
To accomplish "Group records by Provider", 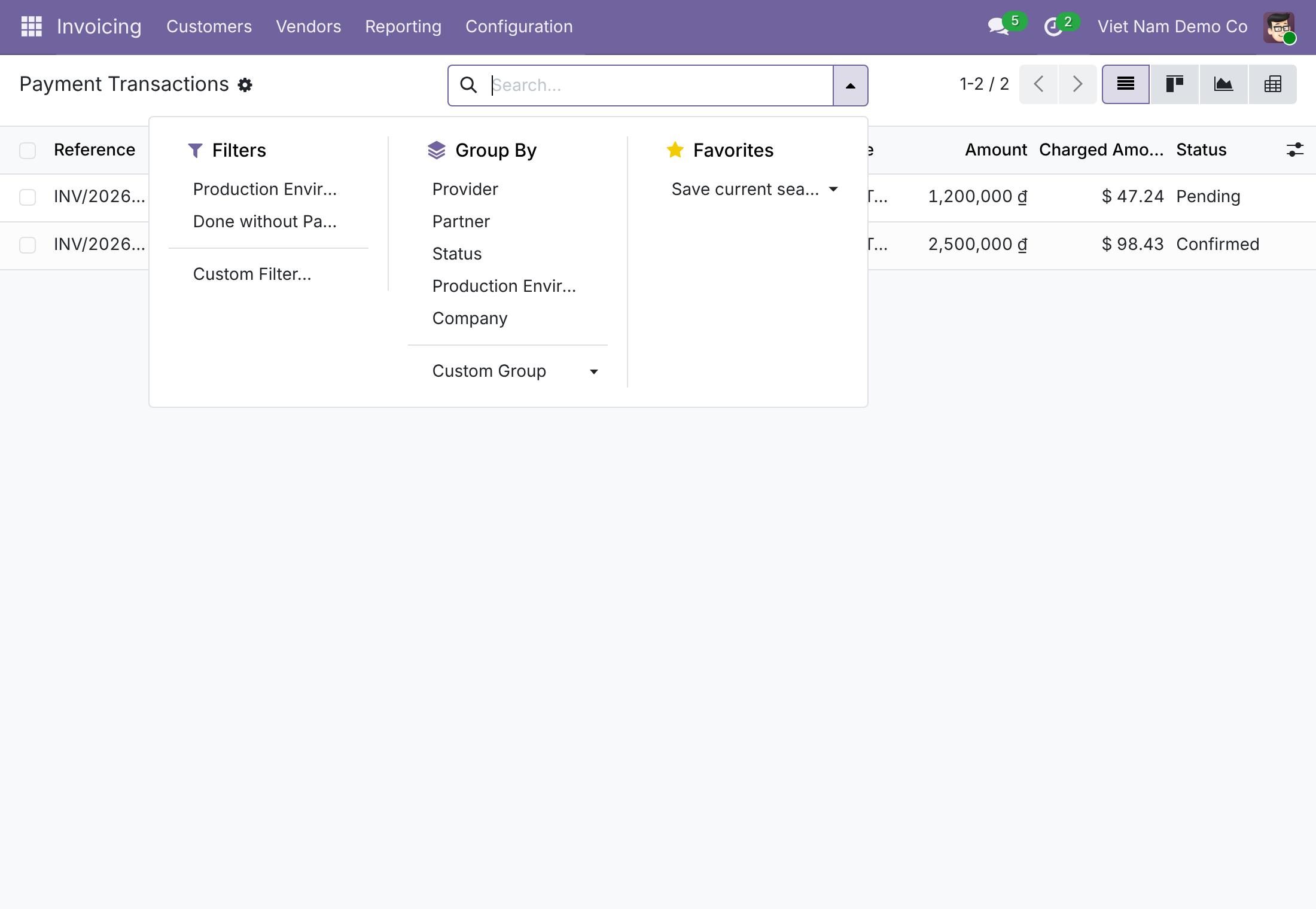I will [508, 190].
